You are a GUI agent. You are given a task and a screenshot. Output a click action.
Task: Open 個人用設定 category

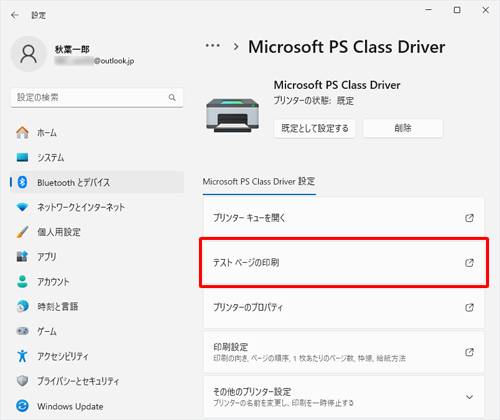coord(97,232)
